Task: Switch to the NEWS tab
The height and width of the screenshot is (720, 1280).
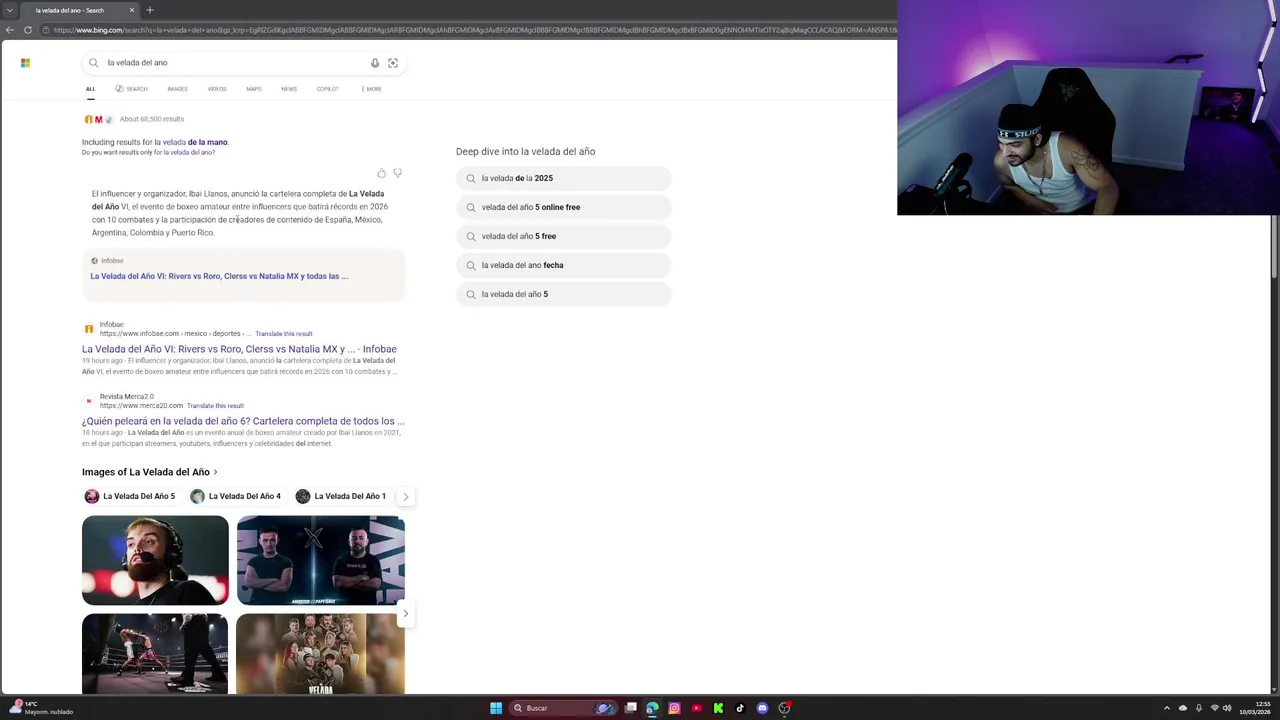Action: tap(289, 89)
